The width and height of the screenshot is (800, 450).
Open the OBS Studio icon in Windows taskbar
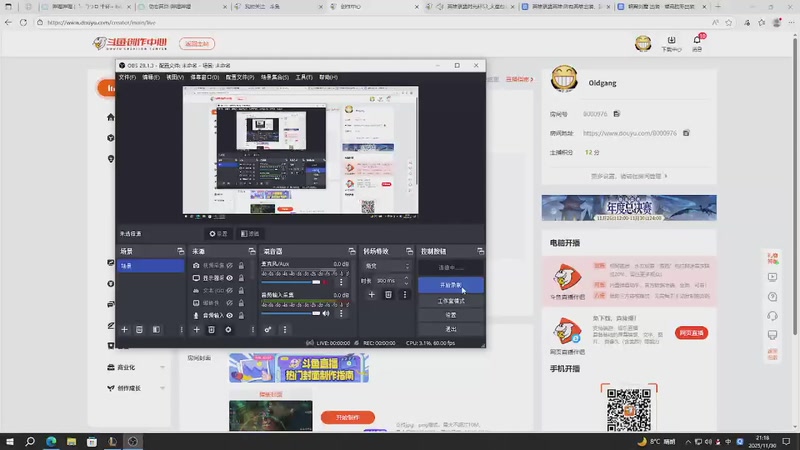click(133, 441)
